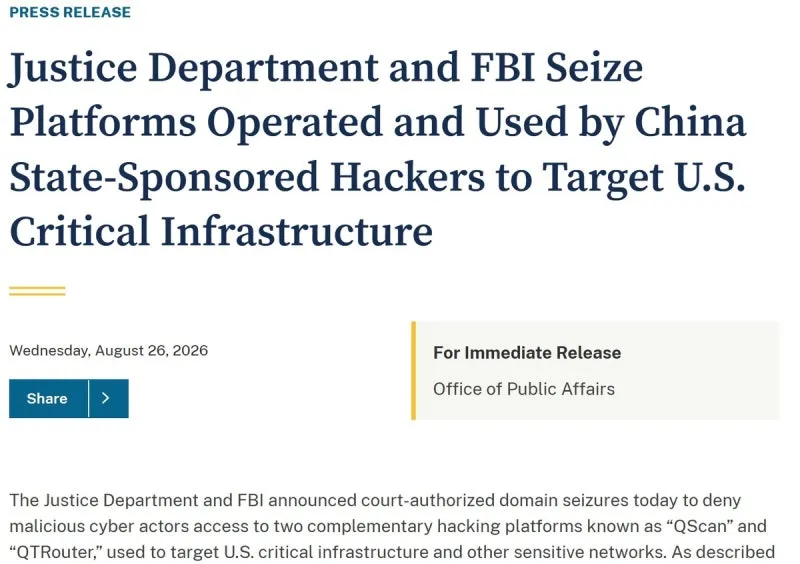The image size is (800, 564).
Task: Click the gold double-line divider under headline
Action: point(37,291)
